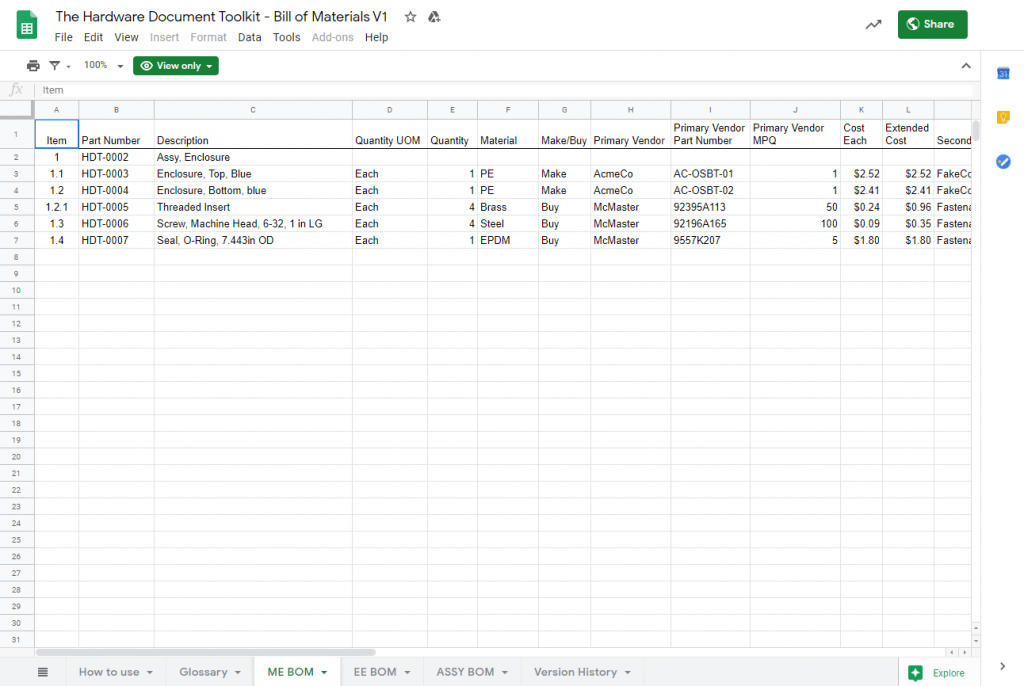Click the Explore button
This screenshot has width=1024, height=686.
pos(939,673)
